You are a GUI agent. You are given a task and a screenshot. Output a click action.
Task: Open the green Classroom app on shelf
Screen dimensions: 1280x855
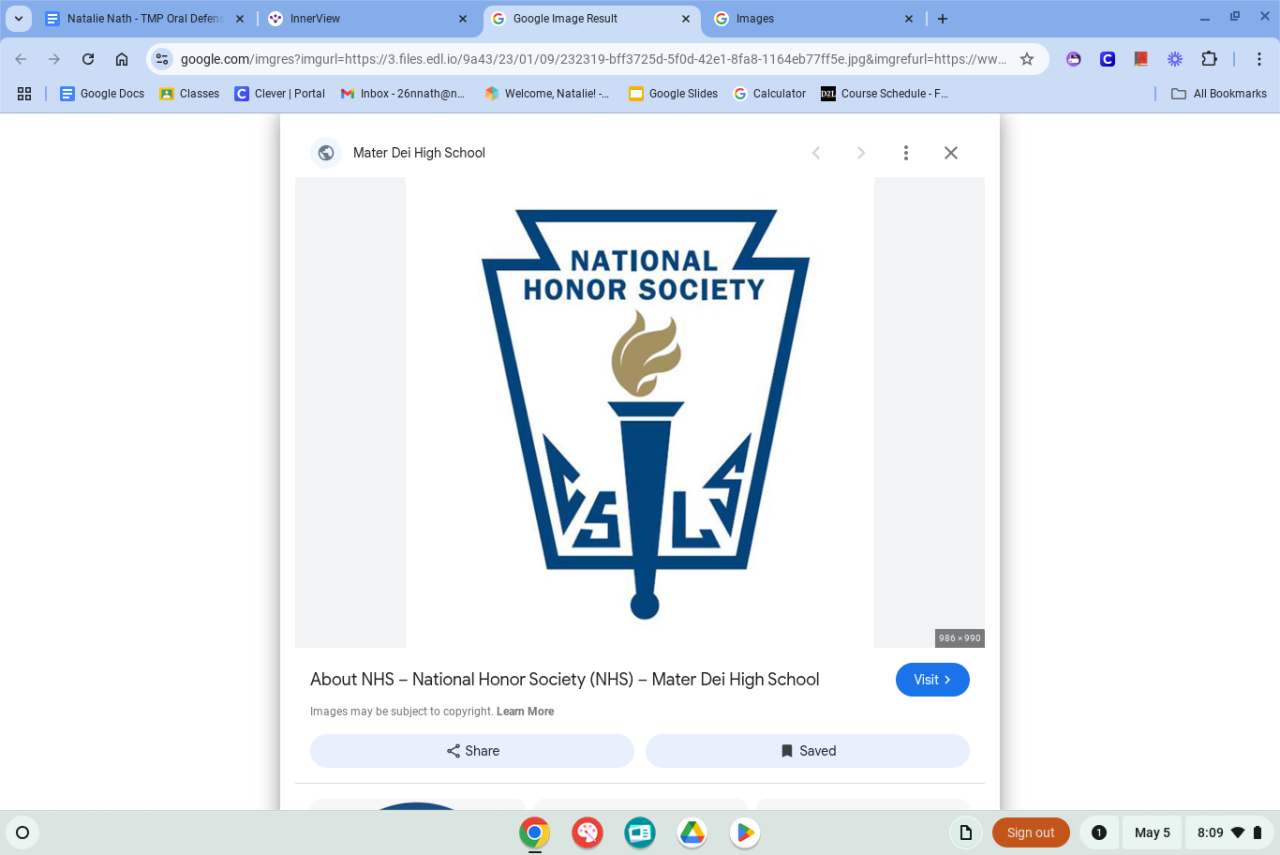640,832
